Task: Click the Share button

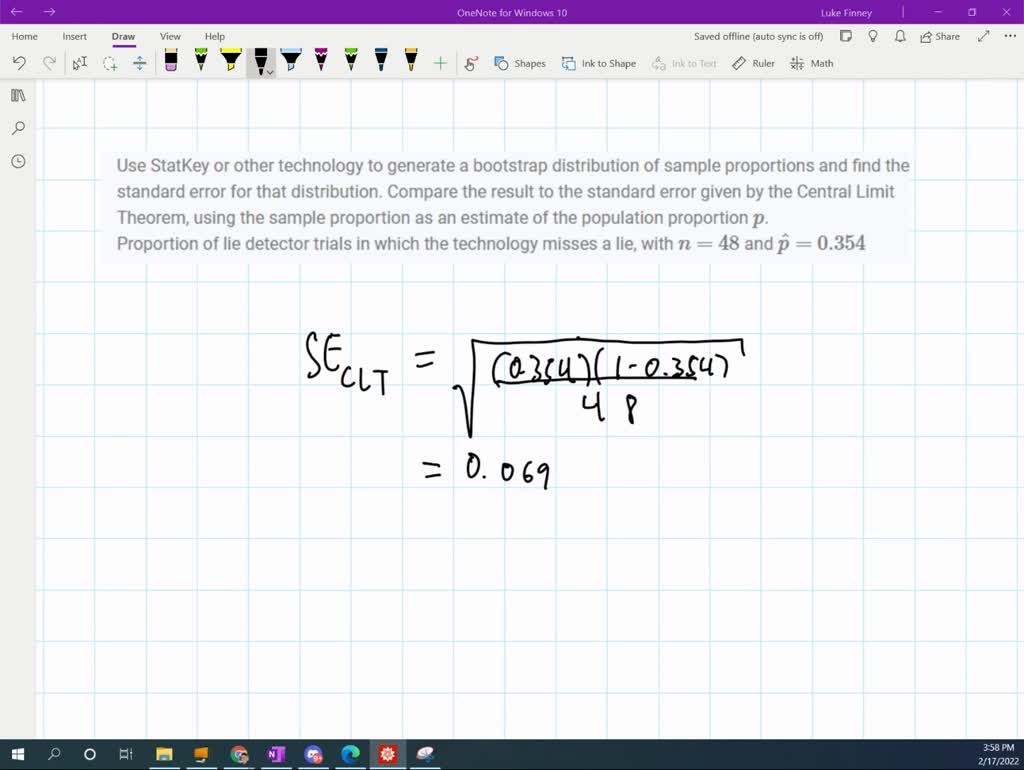Action: (938, 36)
